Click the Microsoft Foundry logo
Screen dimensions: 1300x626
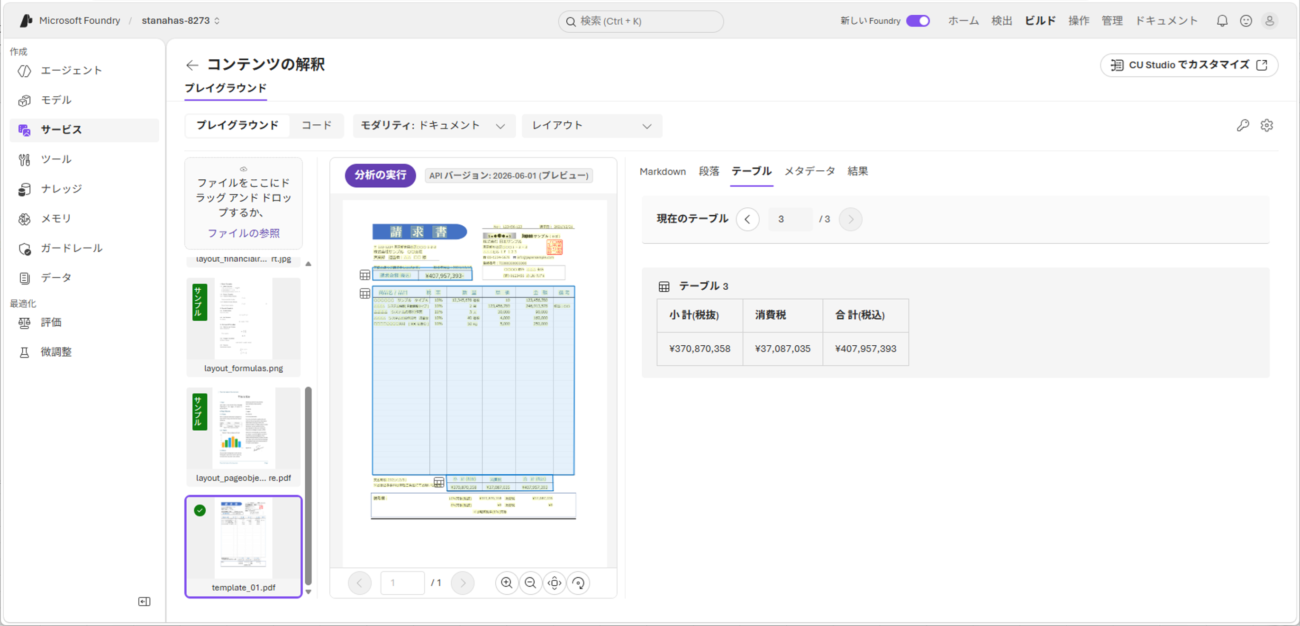[x=27, y=21]
